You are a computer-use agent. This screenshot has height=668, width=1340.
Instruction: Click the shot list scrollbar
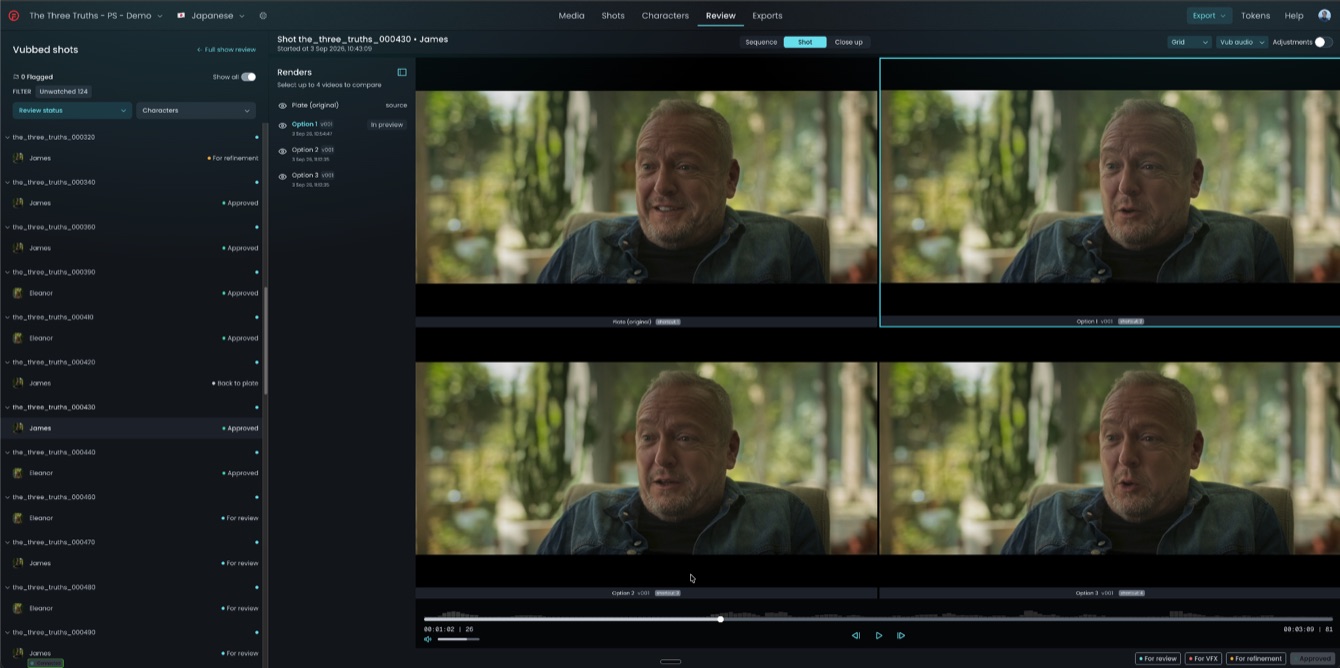tap(265, 340)
